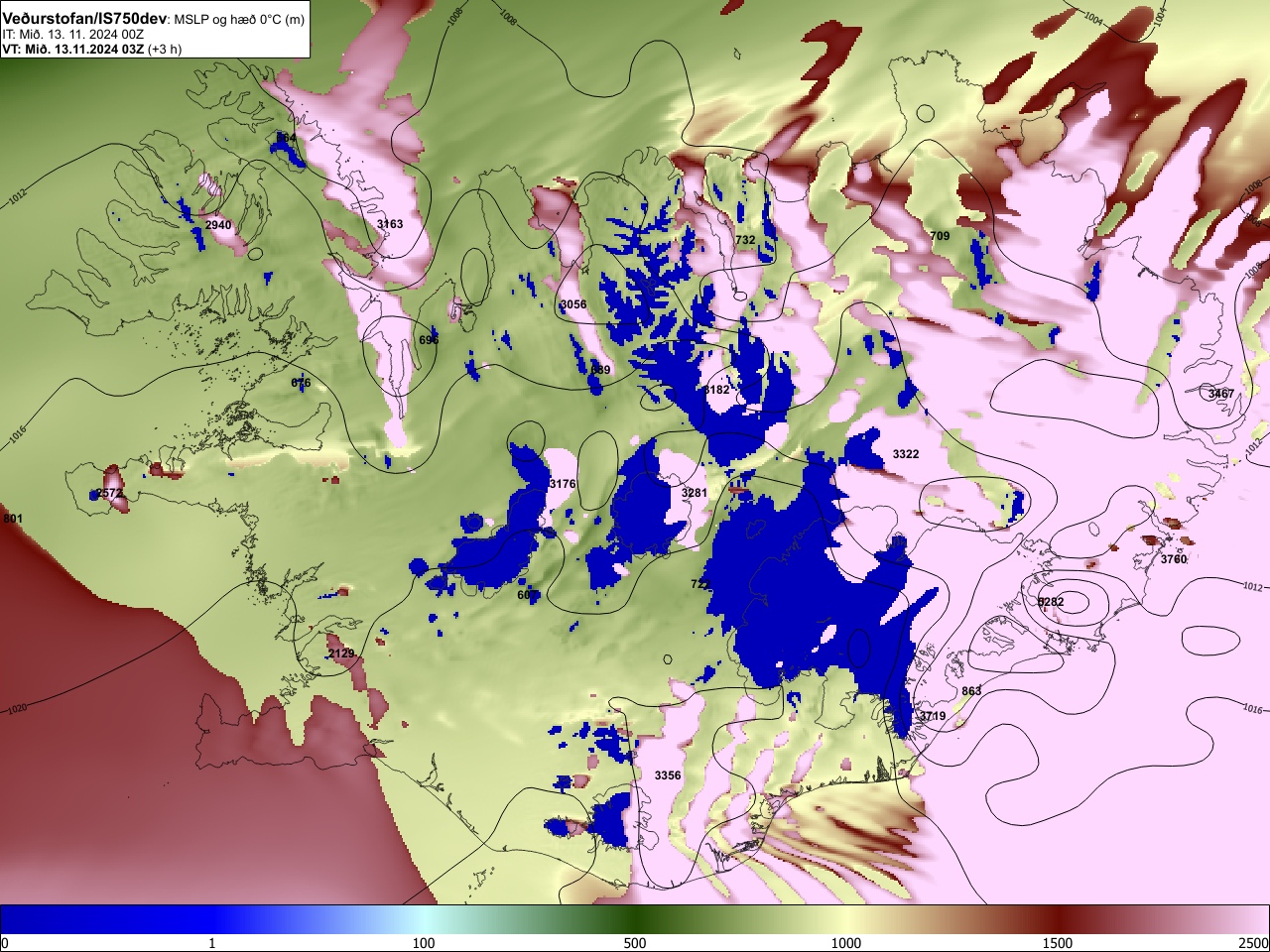
Task: Click the 709 height value on the map
Action: point(940,236)
